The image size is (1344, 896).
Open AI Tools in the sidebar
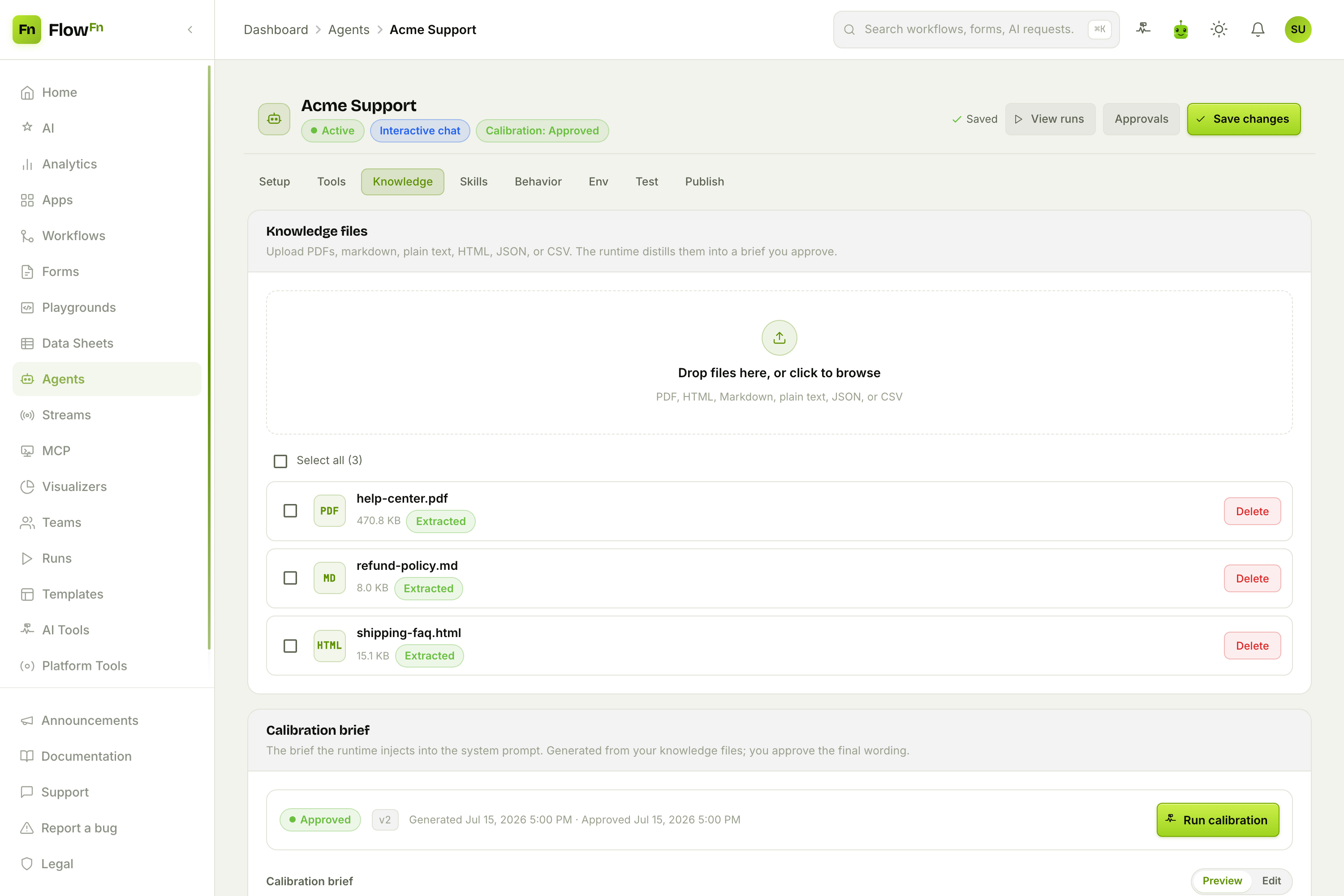coord(107,630)
